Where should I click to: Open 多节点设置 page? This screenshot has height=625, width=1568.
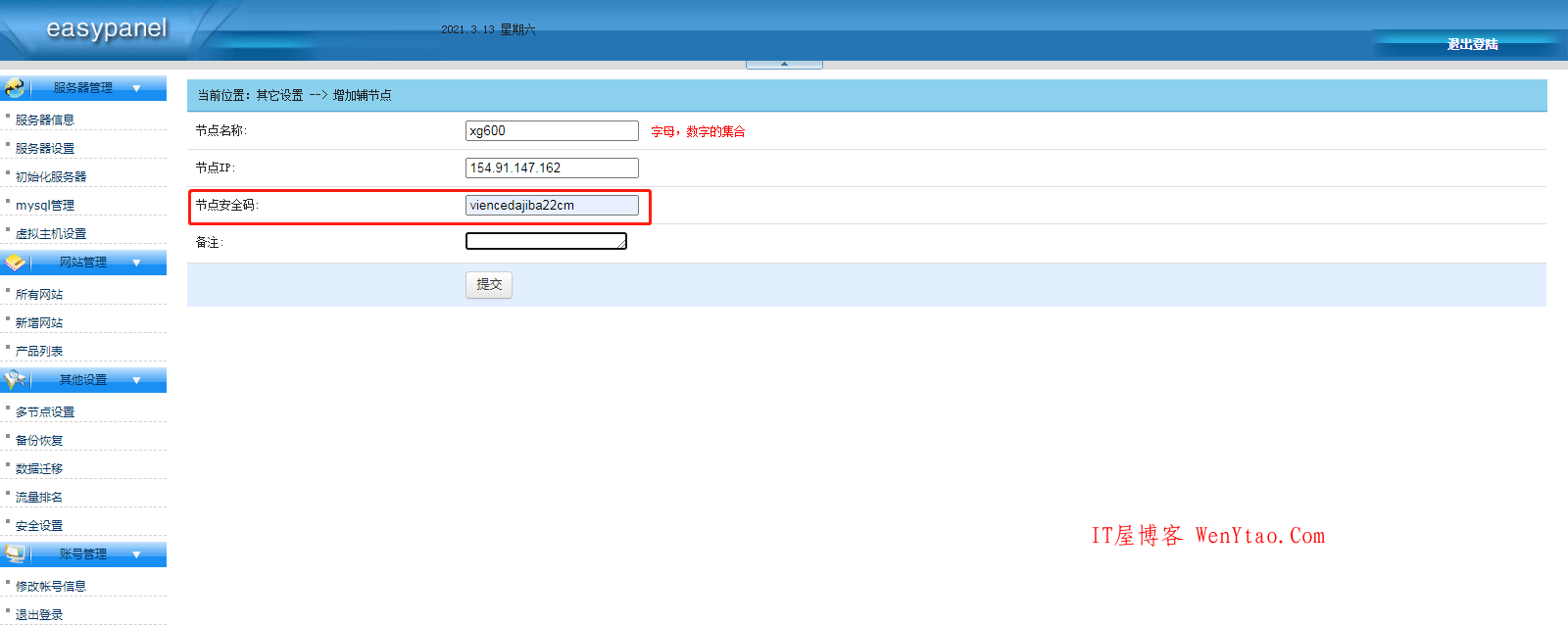click(x=45, y=411)
